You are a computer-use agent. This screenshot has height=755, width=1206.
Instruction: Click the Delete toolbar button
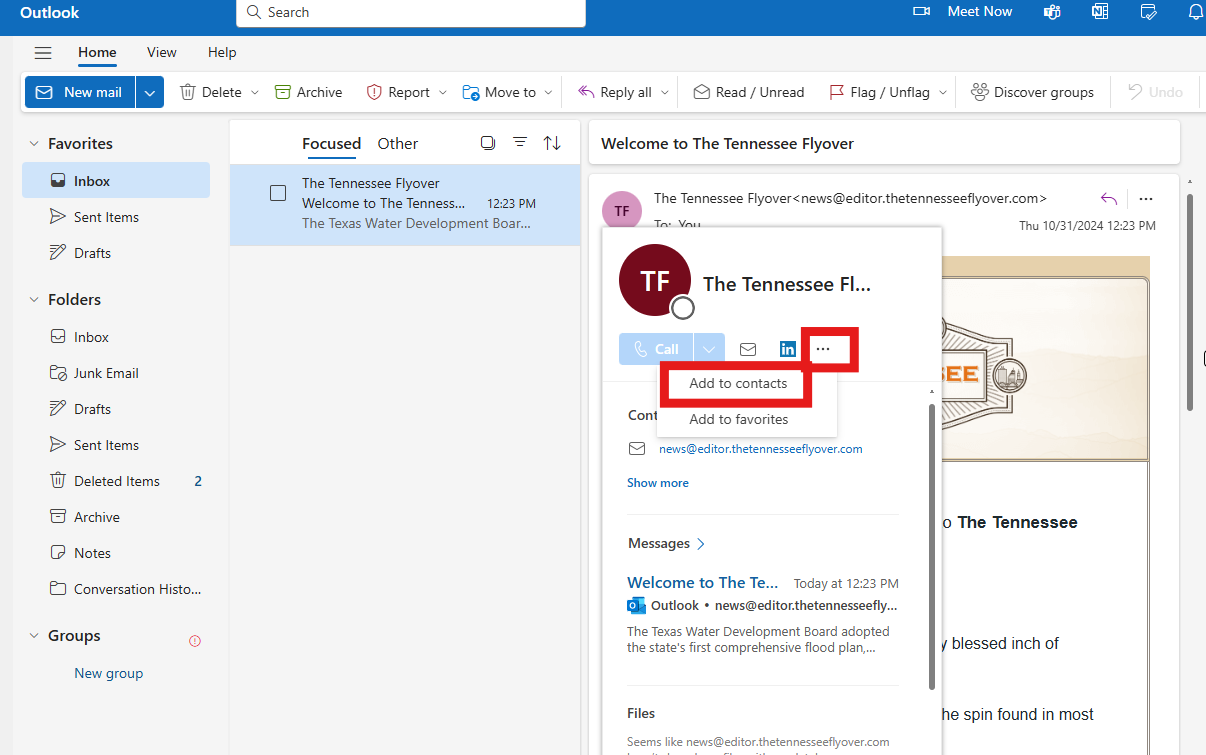211,92
